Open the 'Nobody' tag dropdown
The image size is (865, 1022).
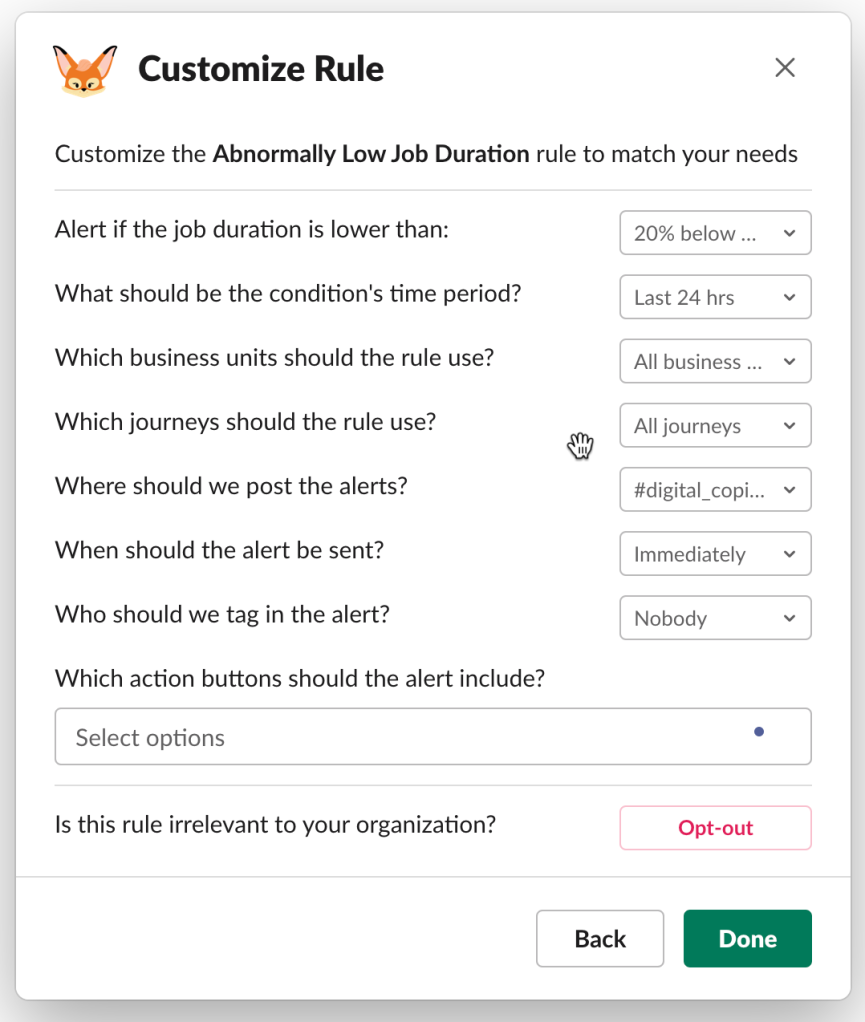click(x=715, y=618)
